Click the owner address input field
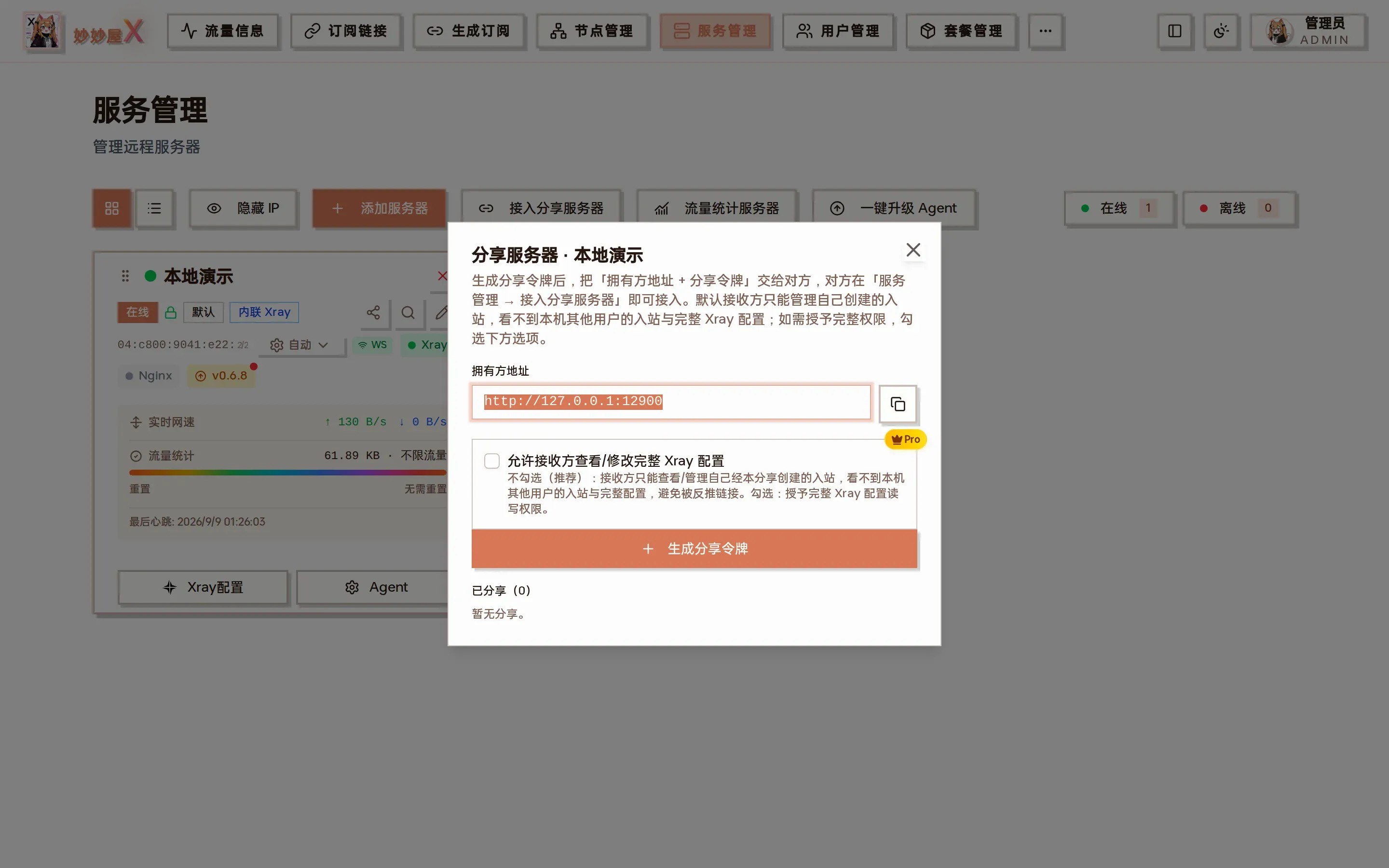1389x868 pixels. (x=671, y=402)
